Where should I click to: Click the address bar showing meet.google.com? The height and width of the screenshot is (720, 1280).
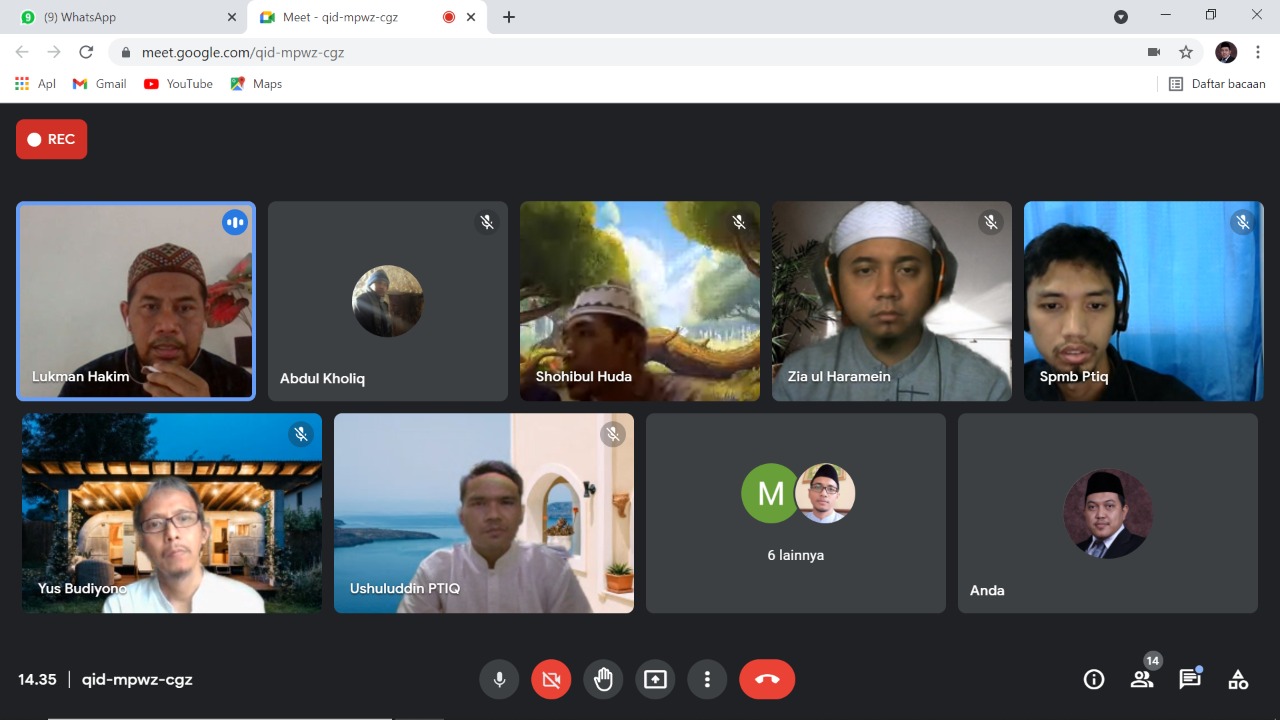pos(655,52)
